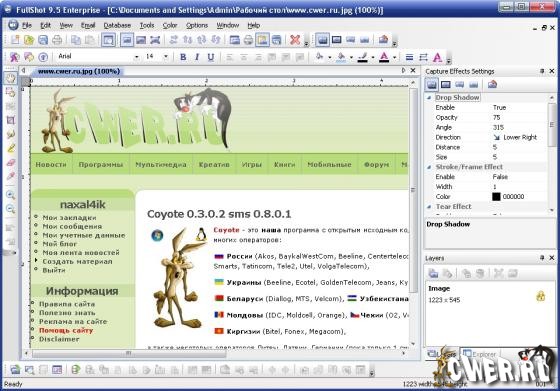This screenshot has width=560, height=391.
Task: Click the Opacity value 75
Action: tap(496, 117)
